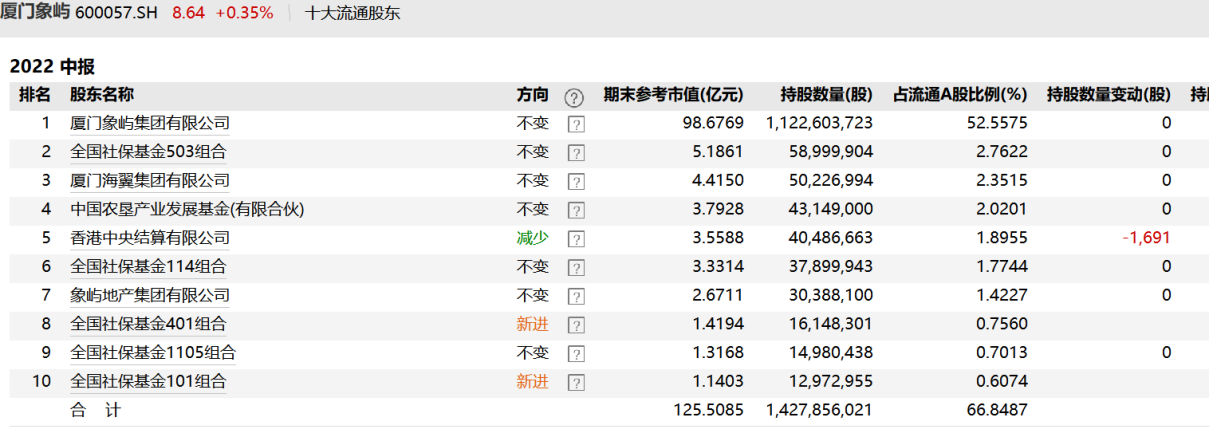The width and height of the screenshot is (1210, 438).
Task: Click the question icon in 厦门象屿集团有限公司 row
Action: click(x=575, y=125)
